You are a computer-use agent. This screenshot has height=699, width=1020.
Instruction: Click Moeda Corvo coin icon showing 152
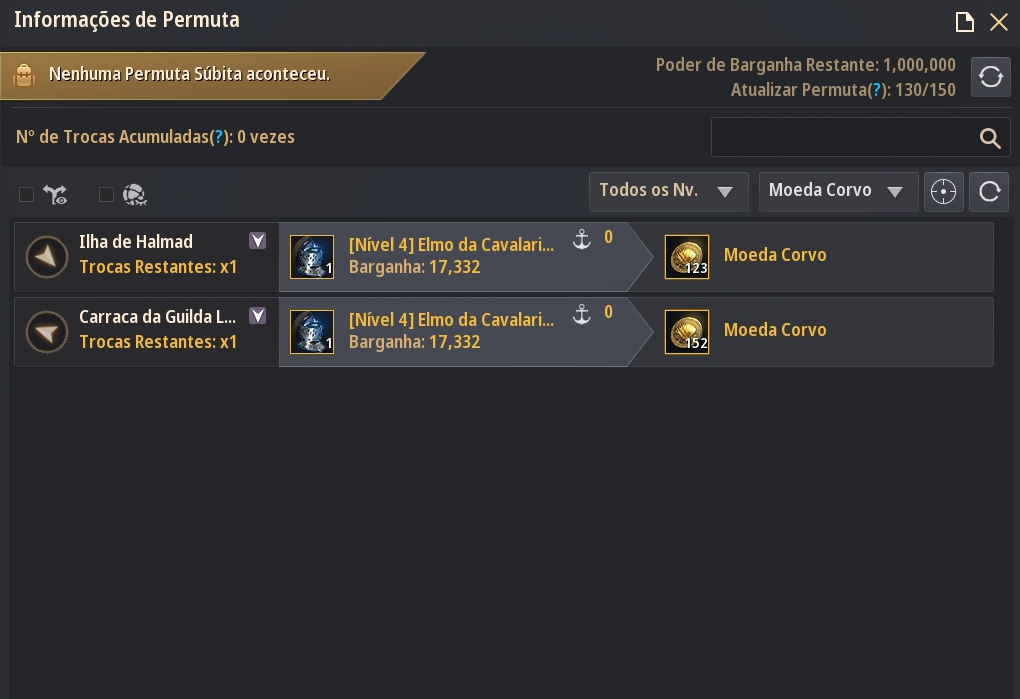687,332
